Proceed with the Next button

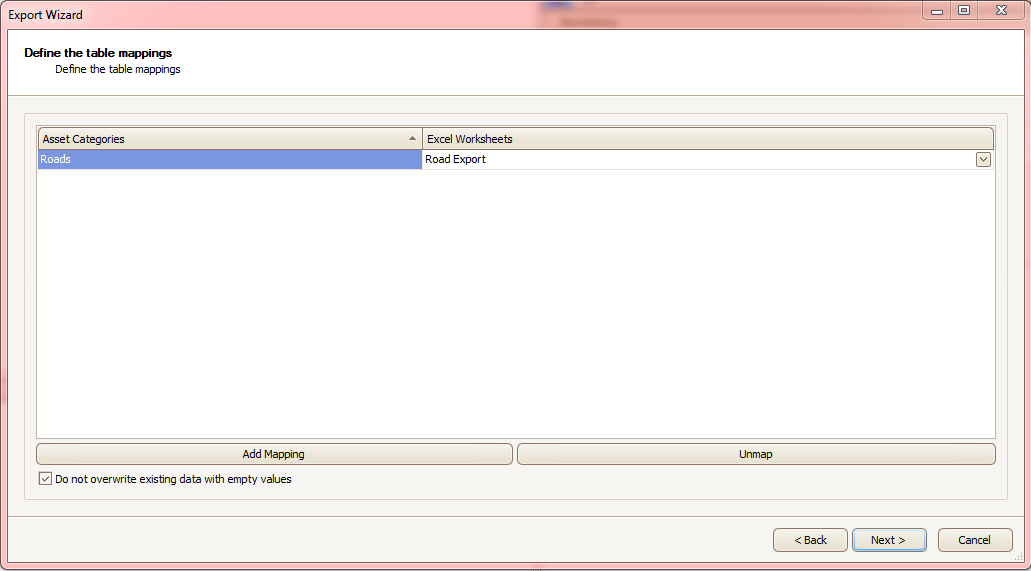click(x=889, y=540)
